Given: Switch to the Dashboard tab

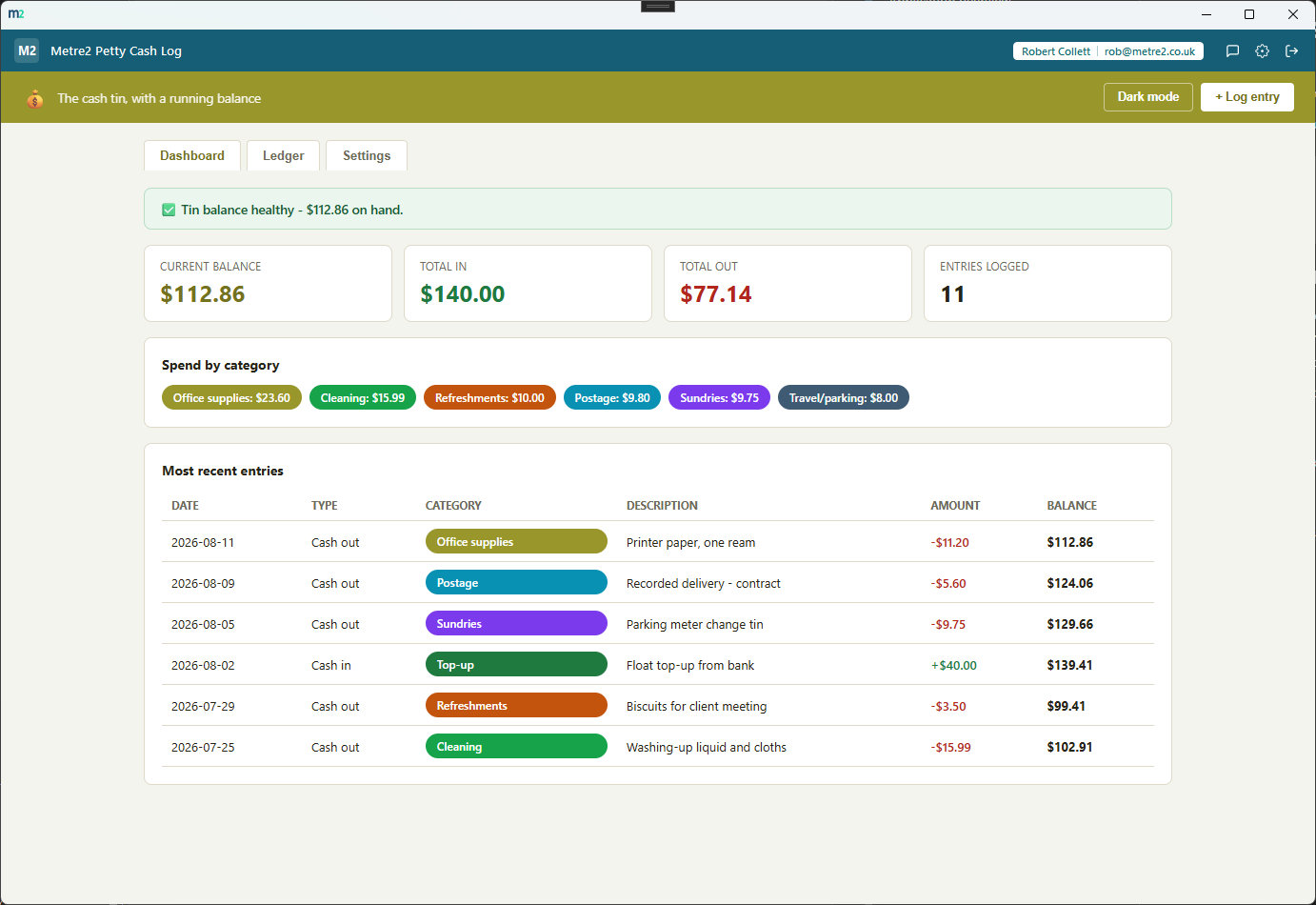Looking at the screenshot, I should (x=192, y=155).
